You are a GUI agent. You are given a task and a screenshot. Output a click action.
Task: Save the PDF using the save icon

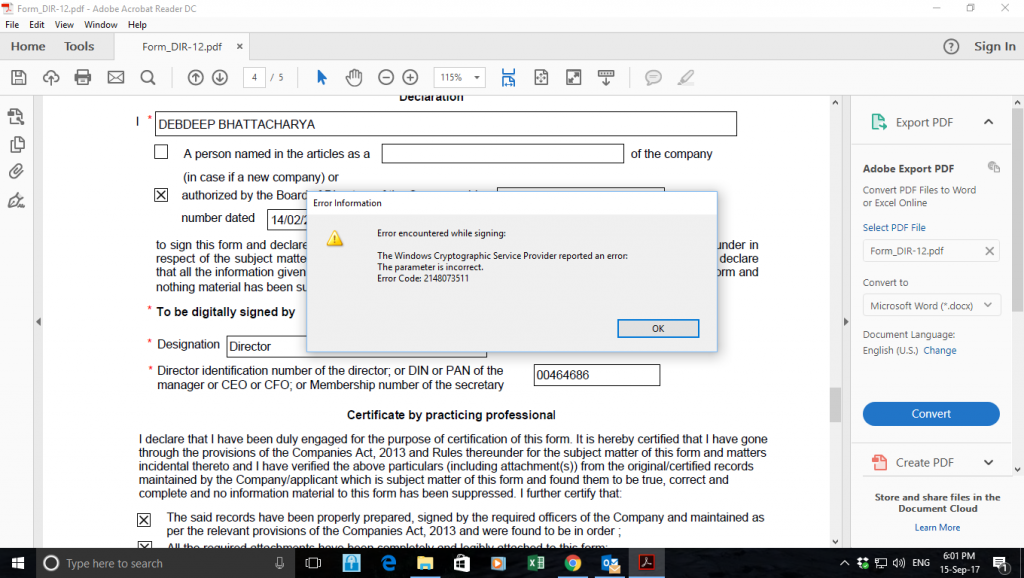(17, 77)
